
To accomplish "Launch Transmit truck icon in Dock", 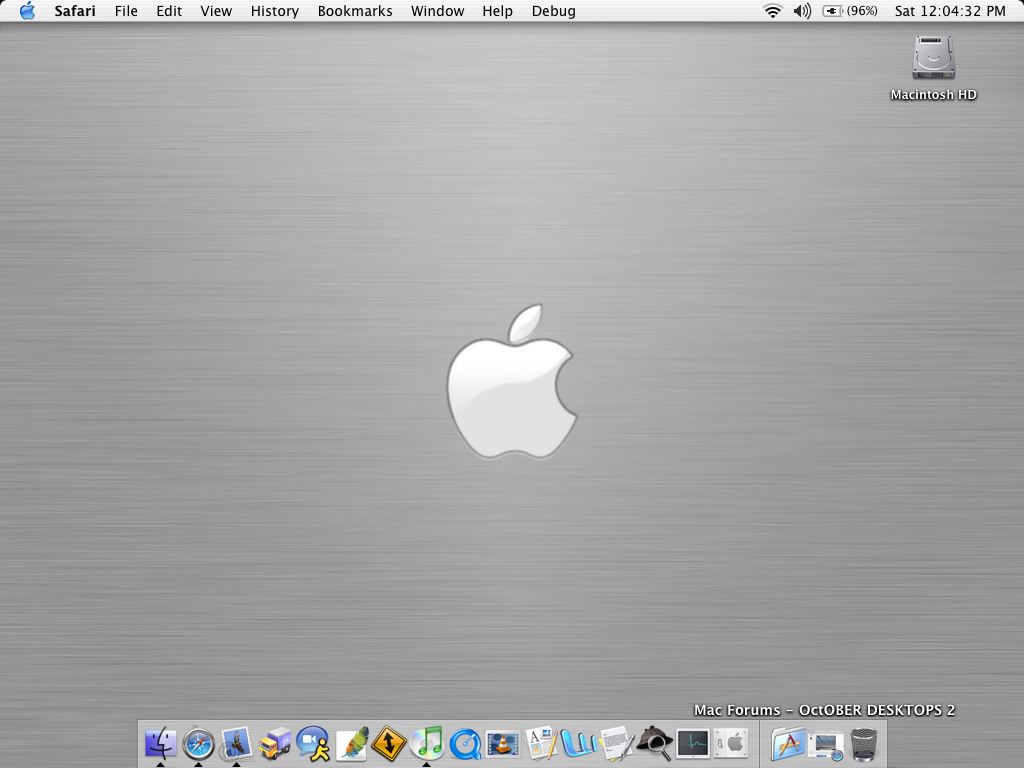I will point(275,743).
